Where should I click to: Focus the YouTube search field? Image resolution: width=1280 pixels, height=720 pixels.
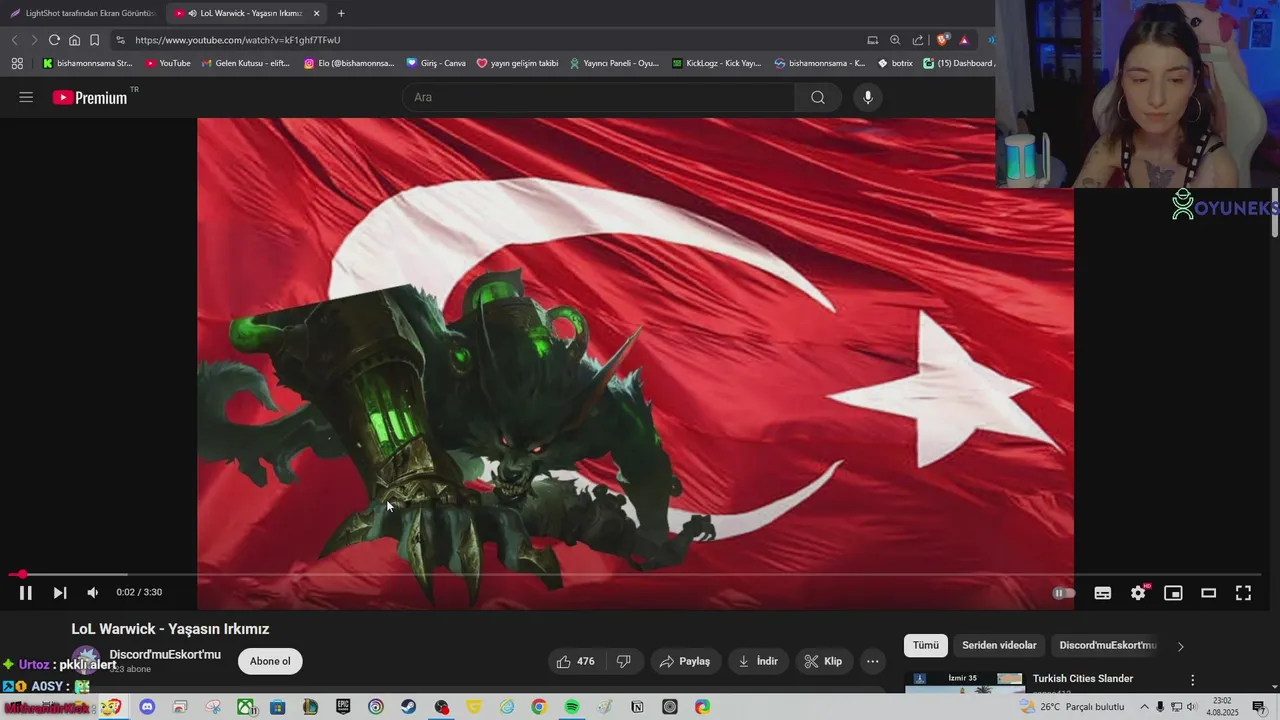pos(598,97)
